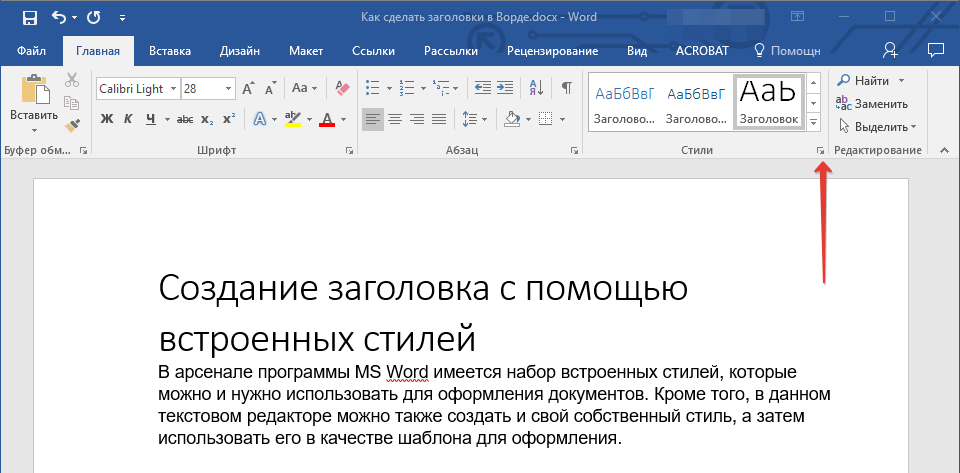This screenshot has width=960, height=473.
Task: Switch to the Вставка tab
Action: [170, 51]
